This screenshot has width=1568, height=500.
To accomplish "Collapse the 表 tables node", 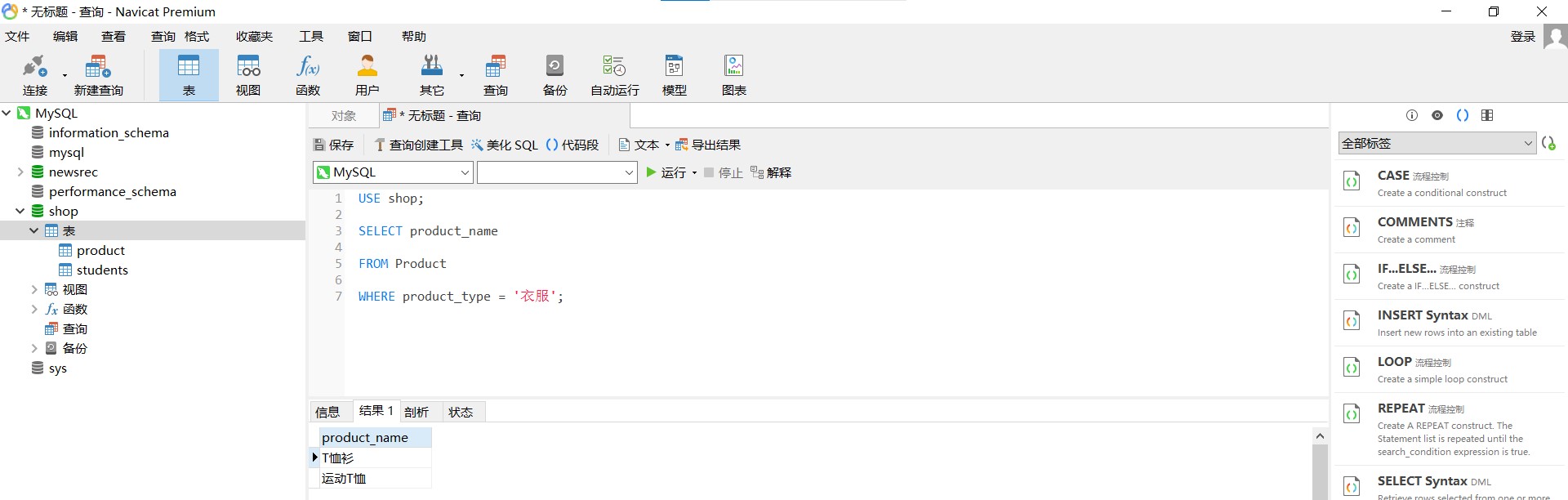I will tap(34, 230).
